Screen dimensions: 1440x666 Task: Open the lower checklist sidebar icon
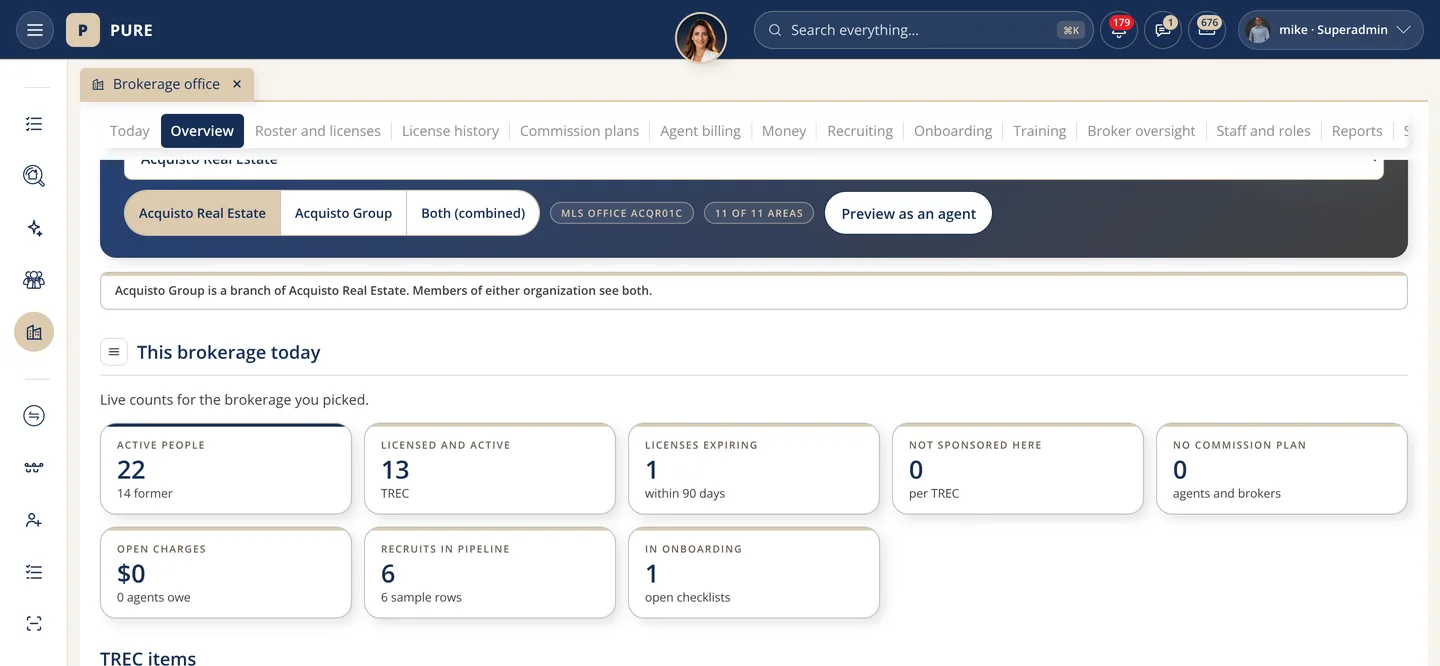coord(34,572)
